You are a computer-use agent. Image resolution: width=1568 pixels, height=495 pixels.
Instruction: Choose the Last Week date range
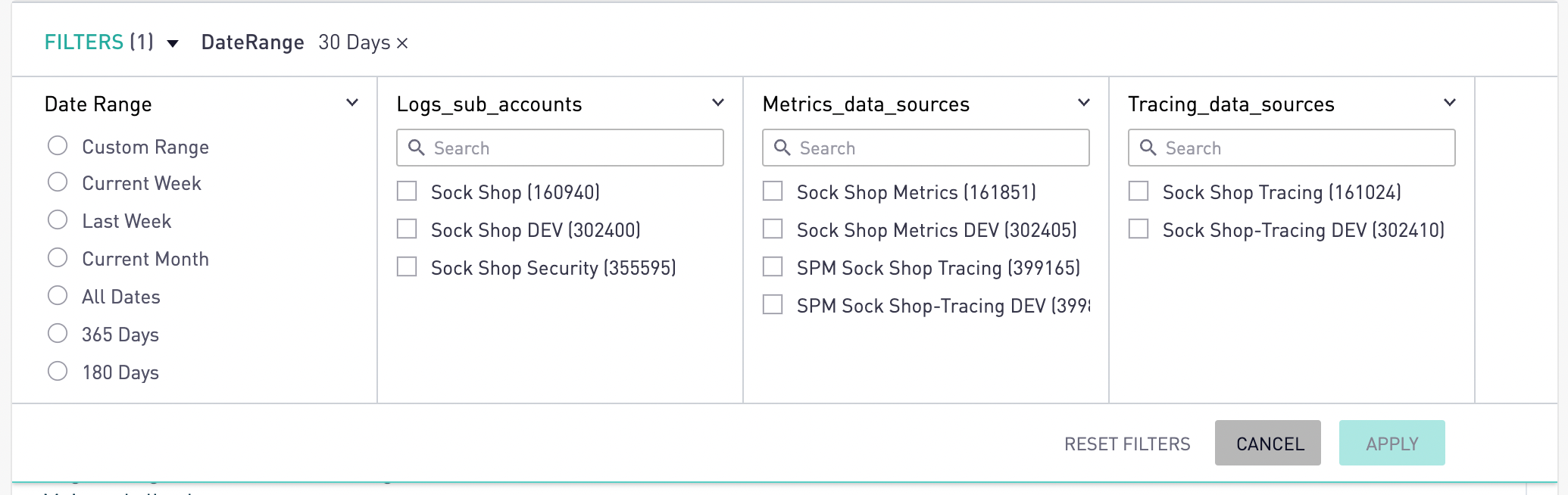(58, 219)
